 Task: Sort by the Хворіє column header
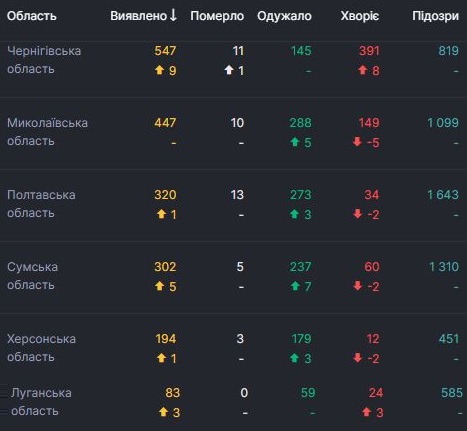(x=360, y=16)
